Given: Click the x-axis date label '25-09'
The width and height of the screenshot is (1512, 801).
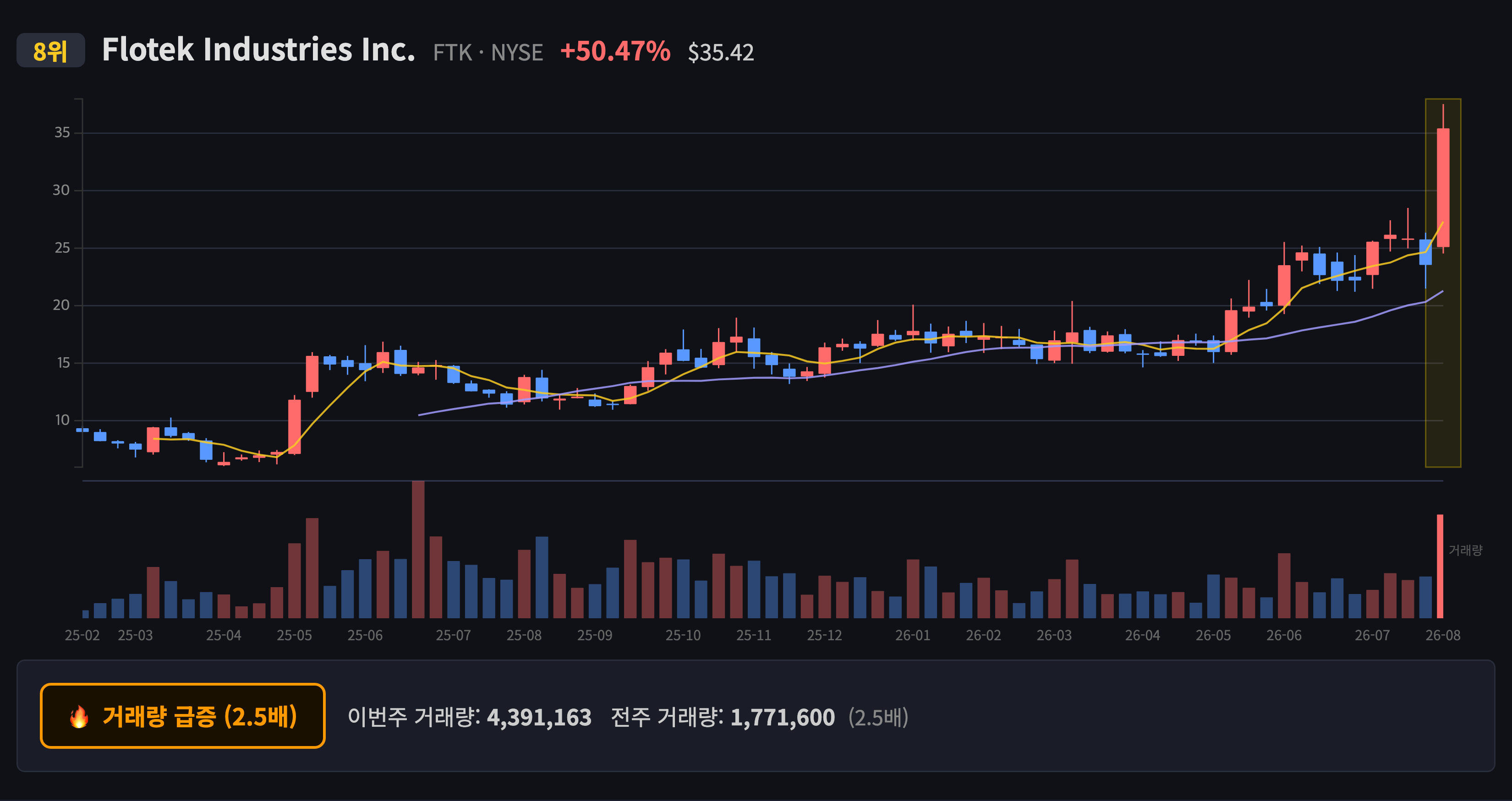Looking at the screenshot, I should coord(595,636).
